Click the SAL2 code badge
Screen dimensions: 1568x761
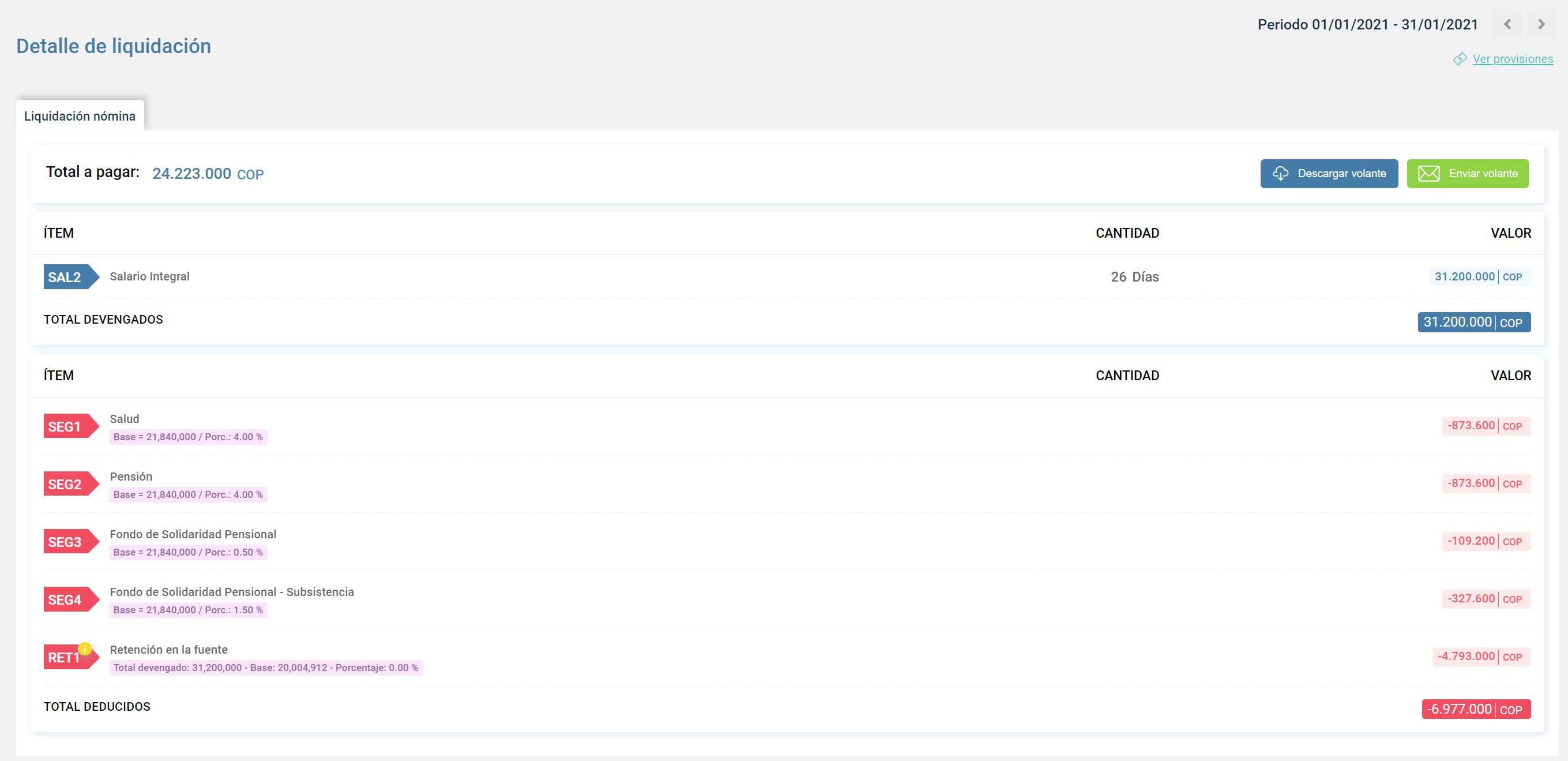pos(71,277)
